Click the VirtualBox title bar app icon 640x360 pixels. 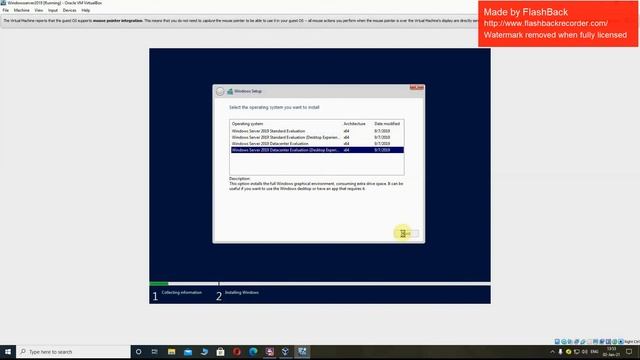click(x=3, y=3)
